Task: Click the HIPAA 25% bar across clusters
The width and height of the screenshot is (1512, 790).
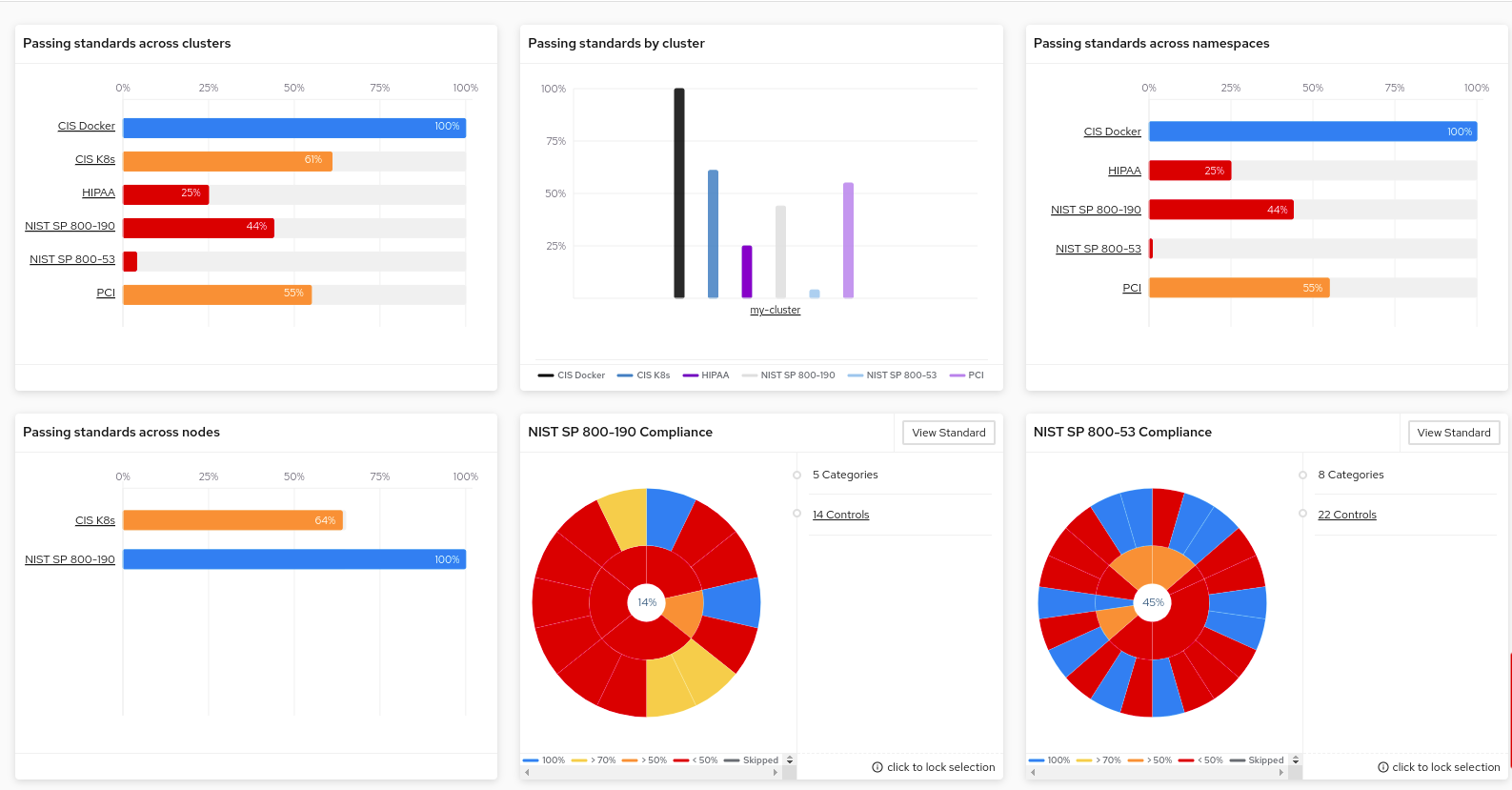Action: [166, 193]
